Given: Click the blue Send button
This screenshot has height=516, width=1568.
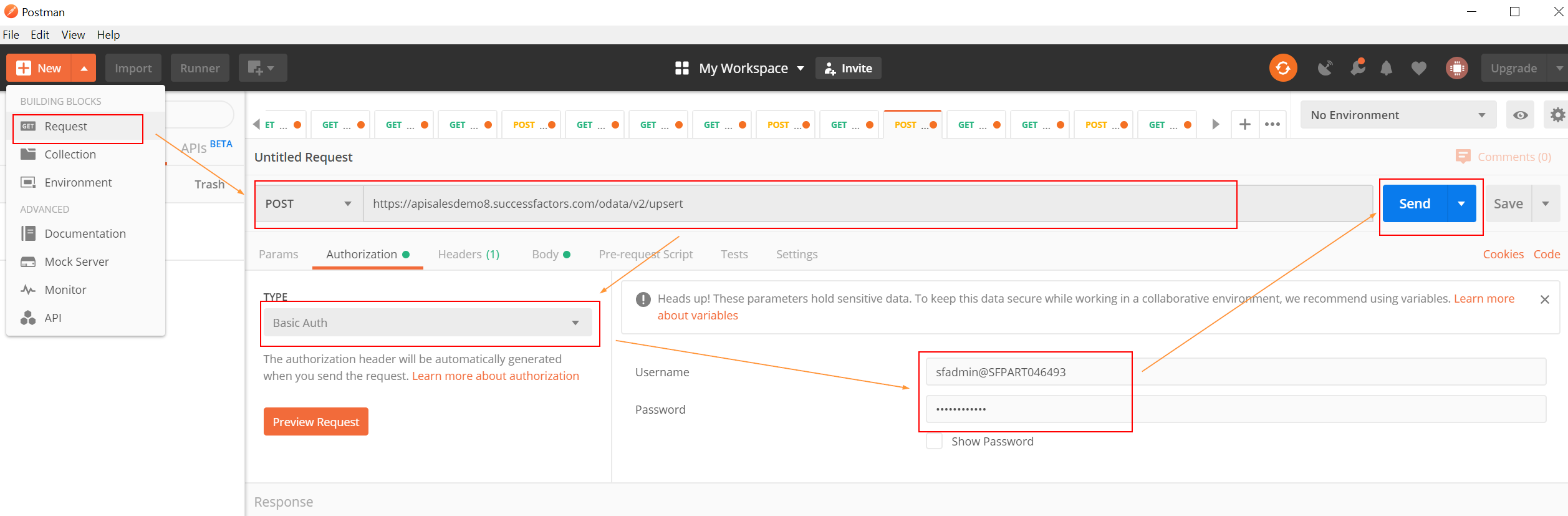Looking at the screenshot, I should (1415, 203).
